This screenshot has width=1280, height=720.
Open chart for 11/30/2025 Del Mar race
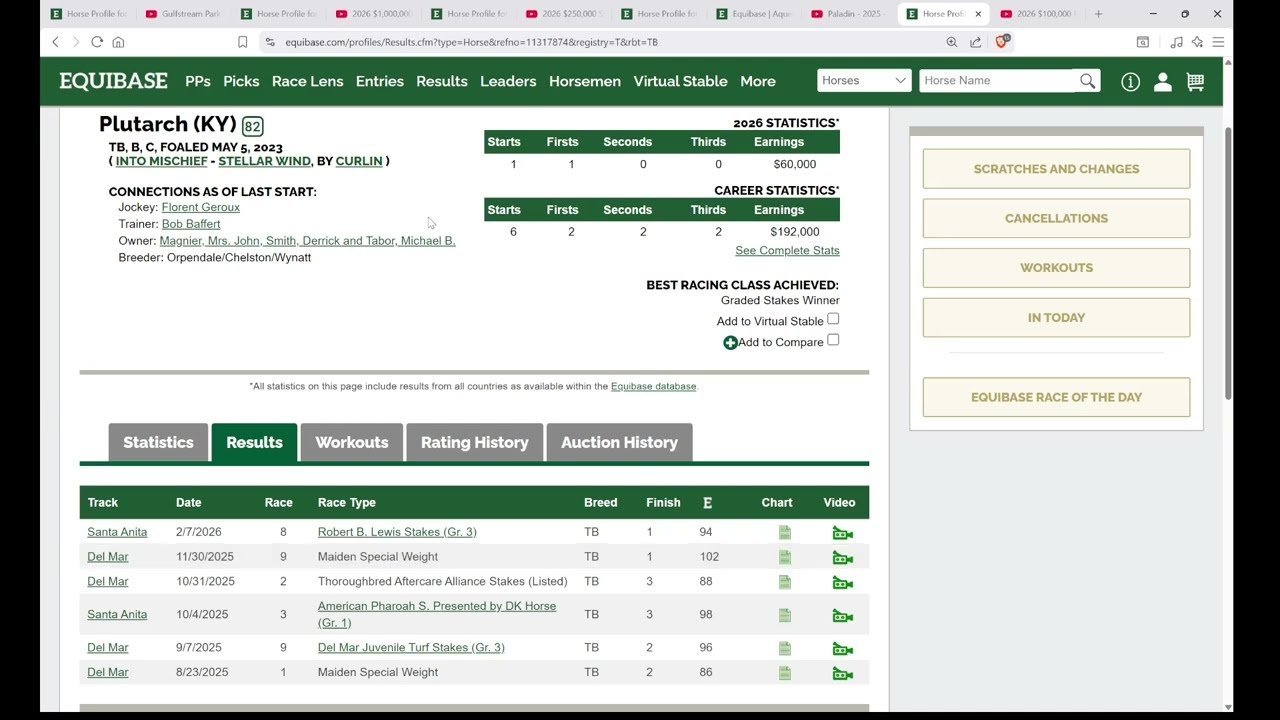click(x=785, y=557)
